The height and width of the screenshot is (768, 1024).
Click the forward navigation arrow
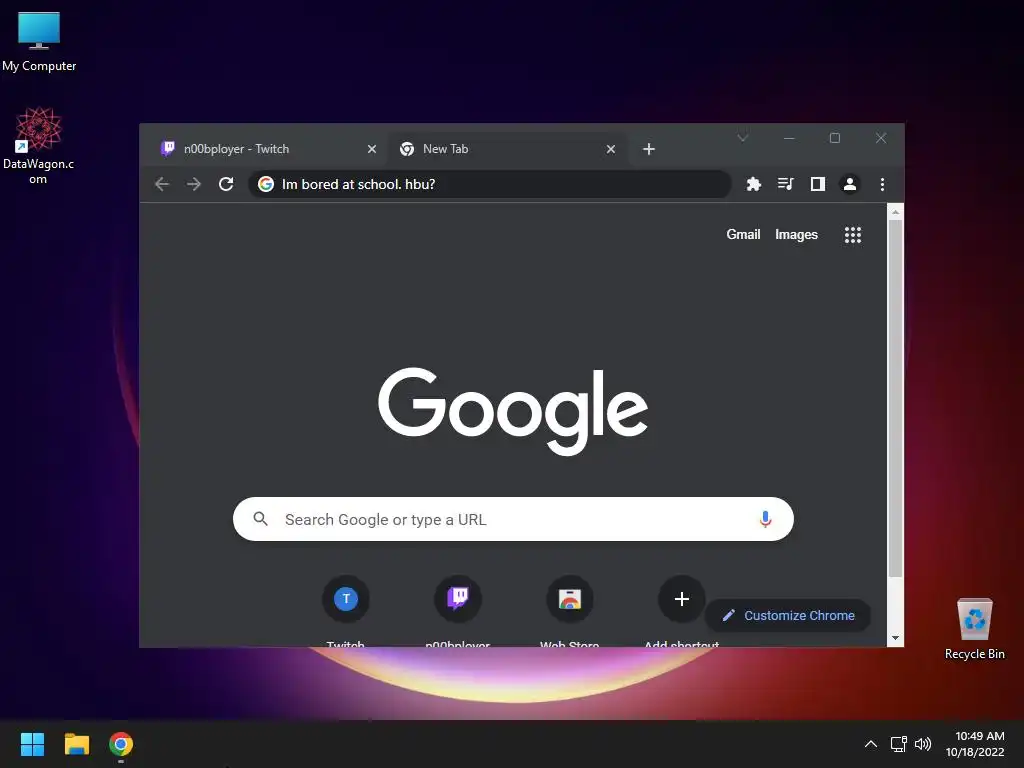tap(194, 184)
